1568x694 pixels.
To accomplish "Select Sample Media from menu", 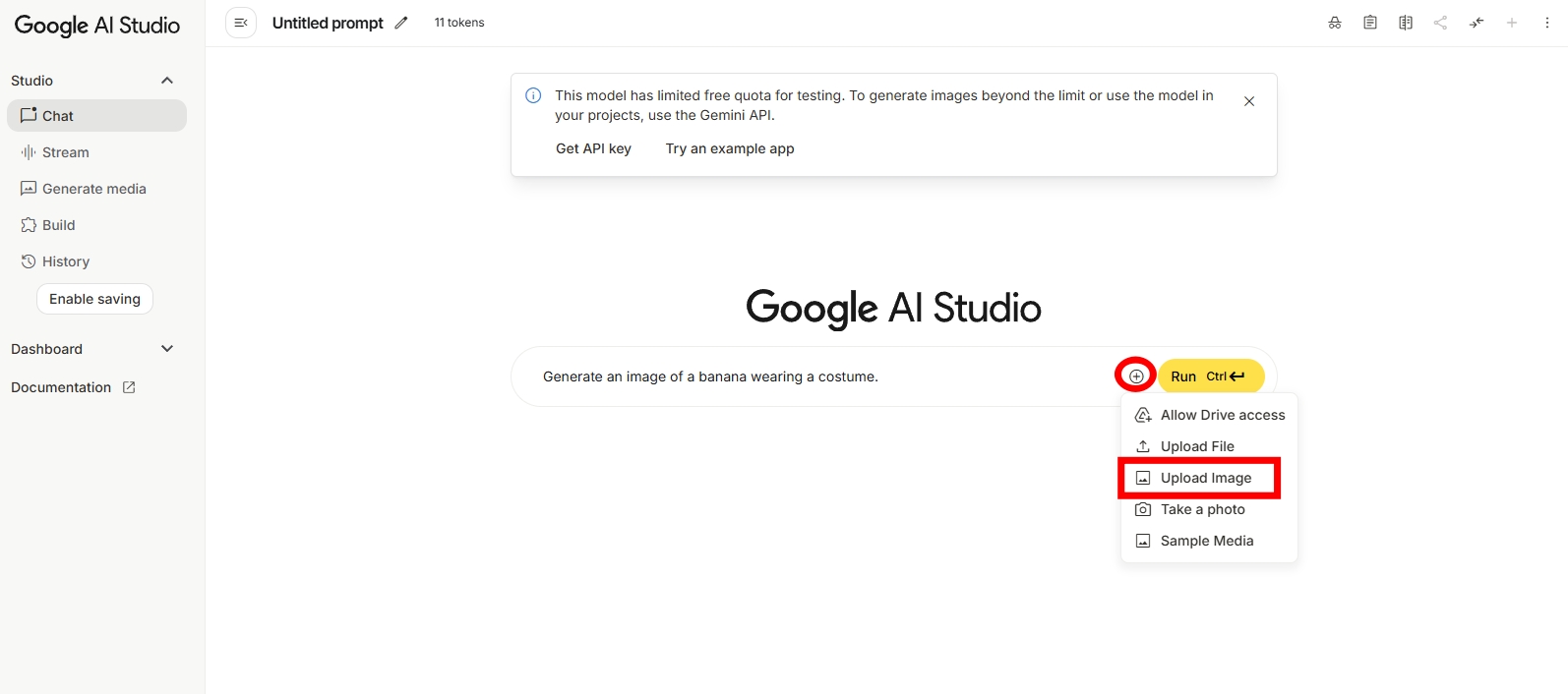I will click(1209, 541).
